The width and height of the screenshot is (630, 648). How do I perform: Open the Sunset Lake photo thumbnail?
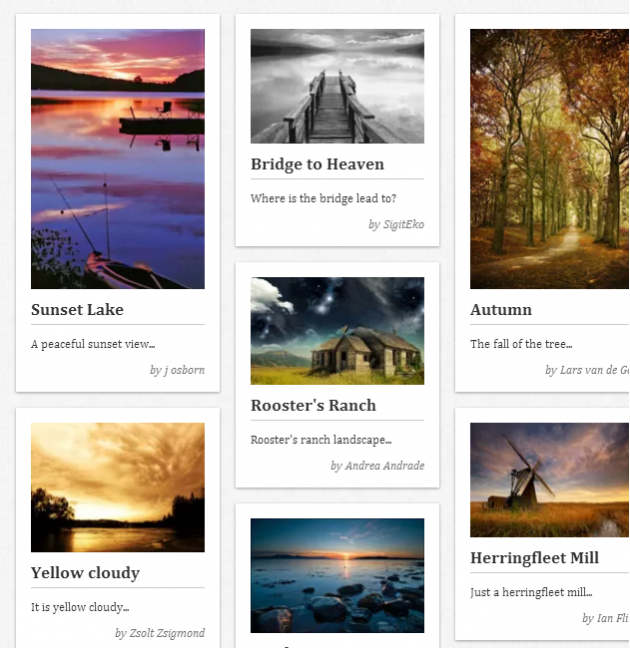[118, 159]
